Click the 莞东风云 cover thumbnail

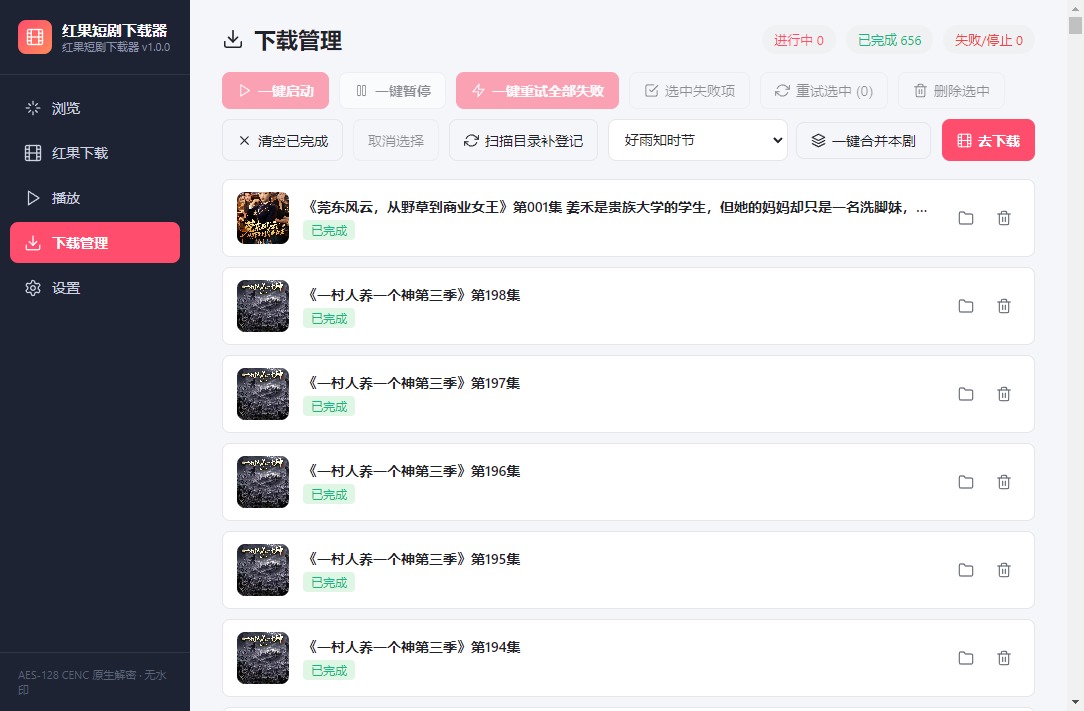[263, 218]
